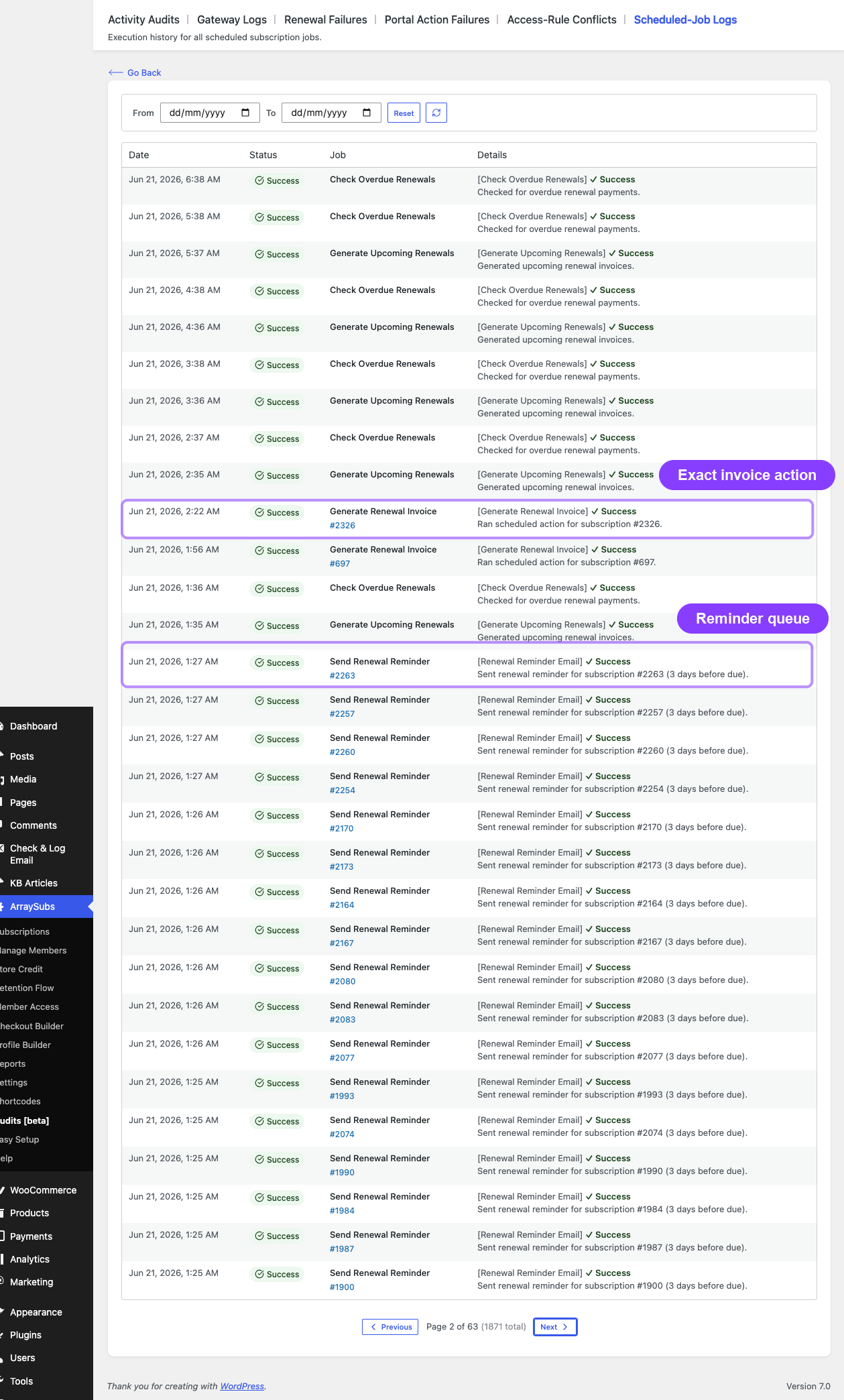Screen dimensions: 844x1400
Task: Go to the Previous page
Action: pyautogui.click(x=390, y=1327)
